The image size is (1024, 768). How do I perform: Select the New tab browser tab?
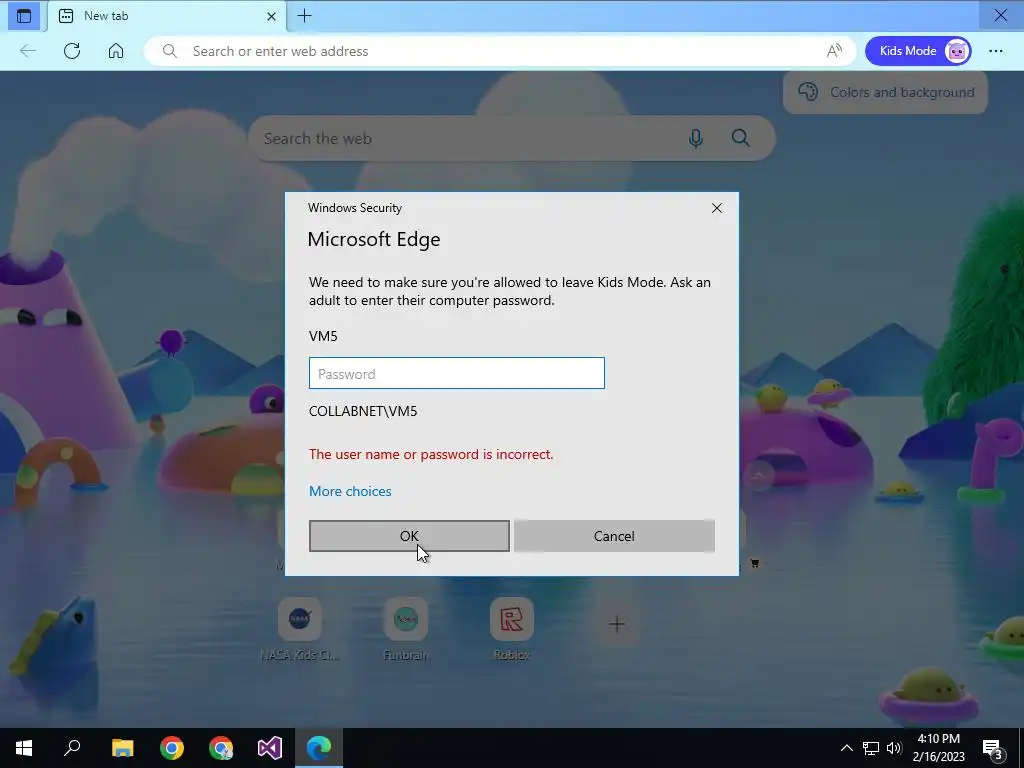point(167,16)
